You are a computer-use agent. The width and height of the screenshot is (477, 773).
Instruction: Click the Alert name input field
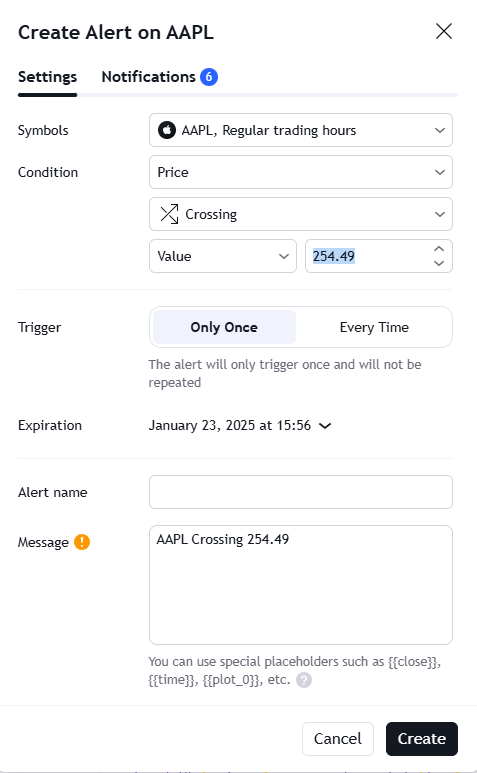click(x=301, y=492)
